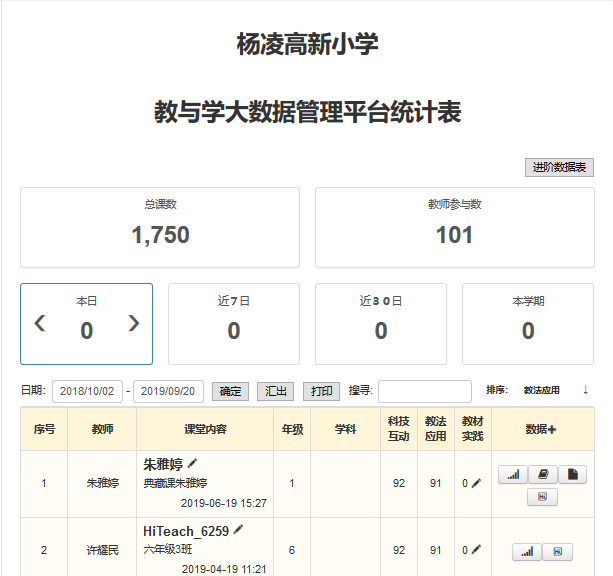Image resolution: width=613 pixels, height=576 pixels.
Task: Expand the 数据+ column header
Action: coord(541,429)
